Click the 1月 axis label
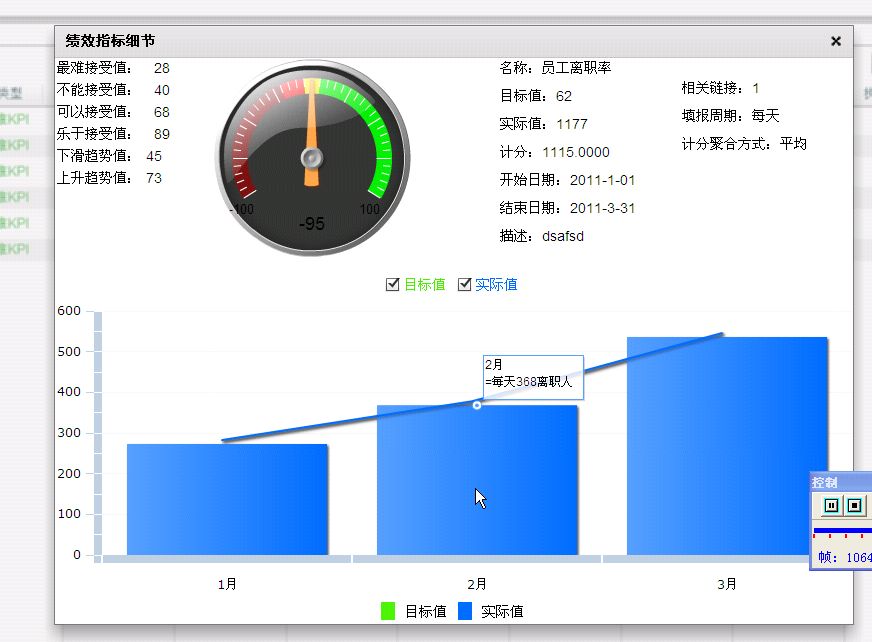The width and height of the screenshot is (872, 642). (227, 584)
